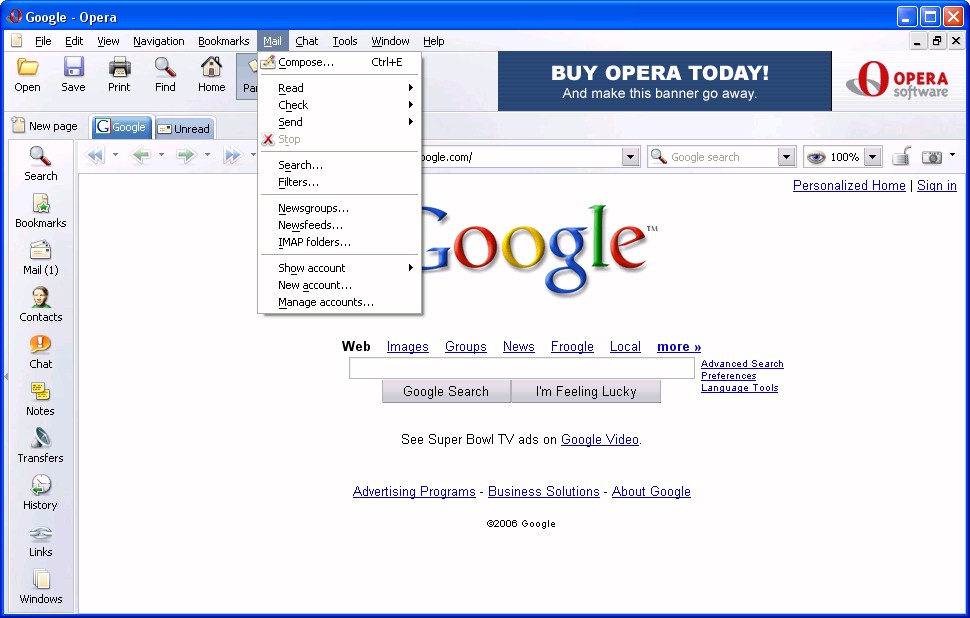Expand the Show account submenu
Viewport: 970px width, 618px height.
[x=340, y=268]
